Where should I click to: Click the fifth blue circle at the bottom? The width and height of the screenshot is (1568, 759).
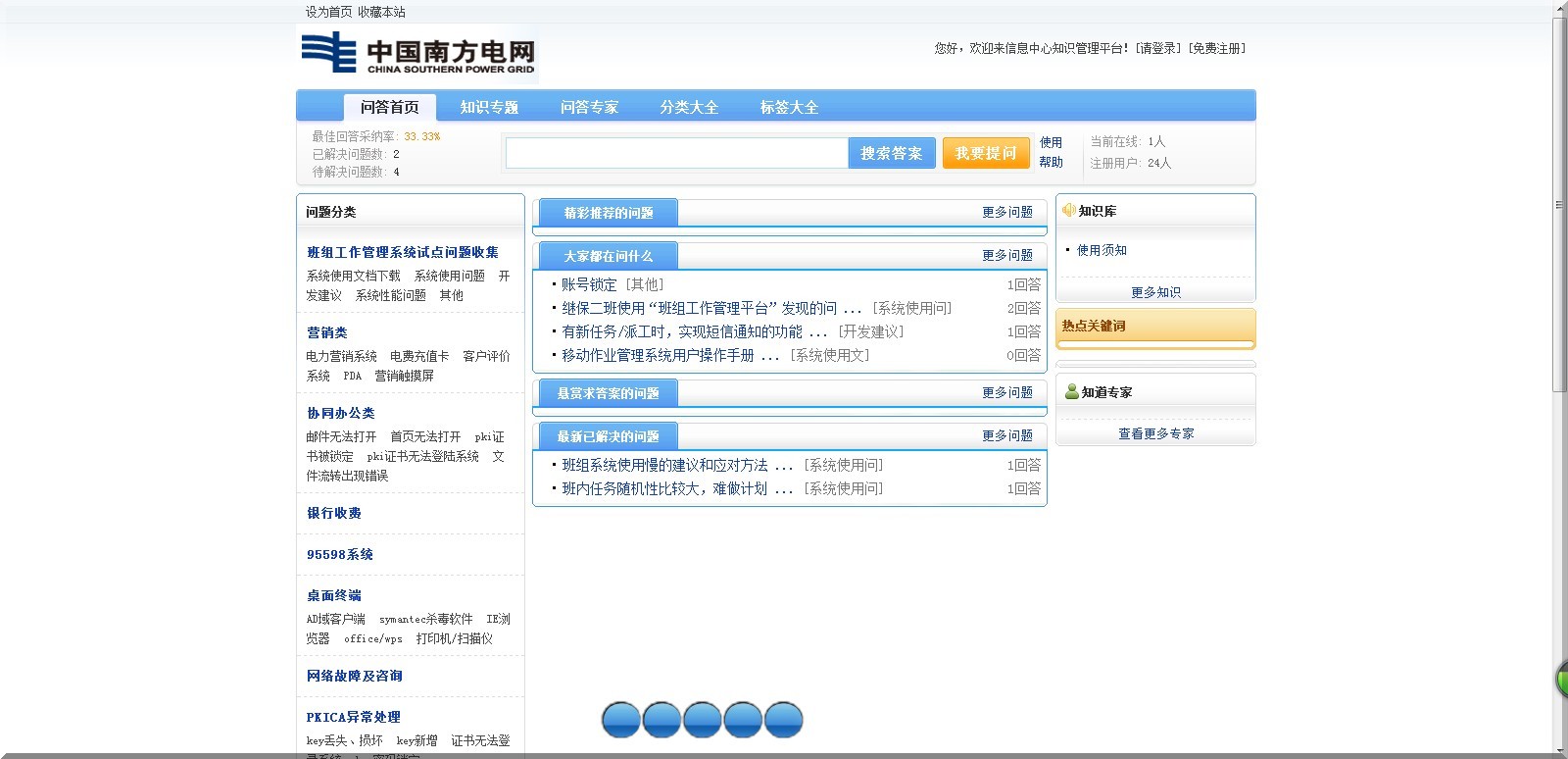(x=783, y=720)
